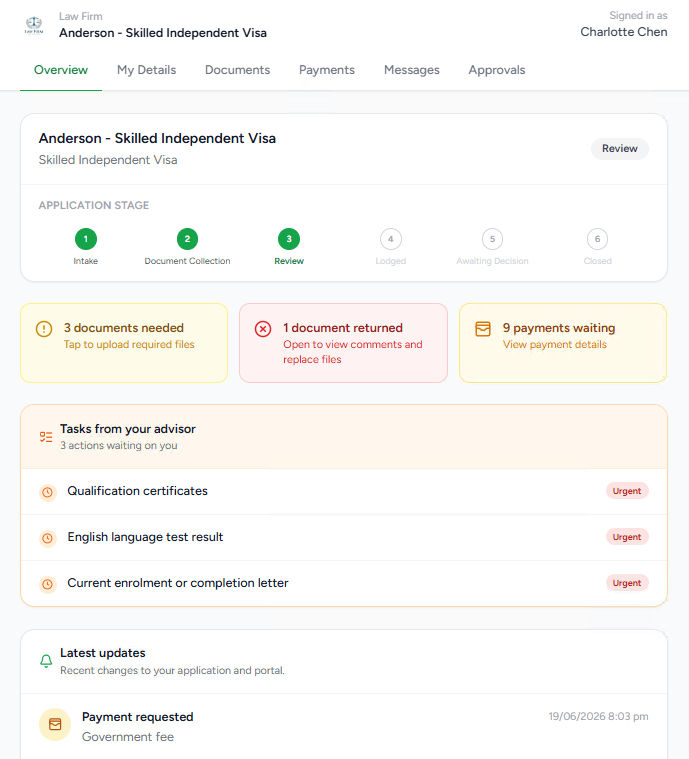Click the 'Awaiting Decision' stage label
Viewport: 689px width, 759px height.
pos(492,261)
